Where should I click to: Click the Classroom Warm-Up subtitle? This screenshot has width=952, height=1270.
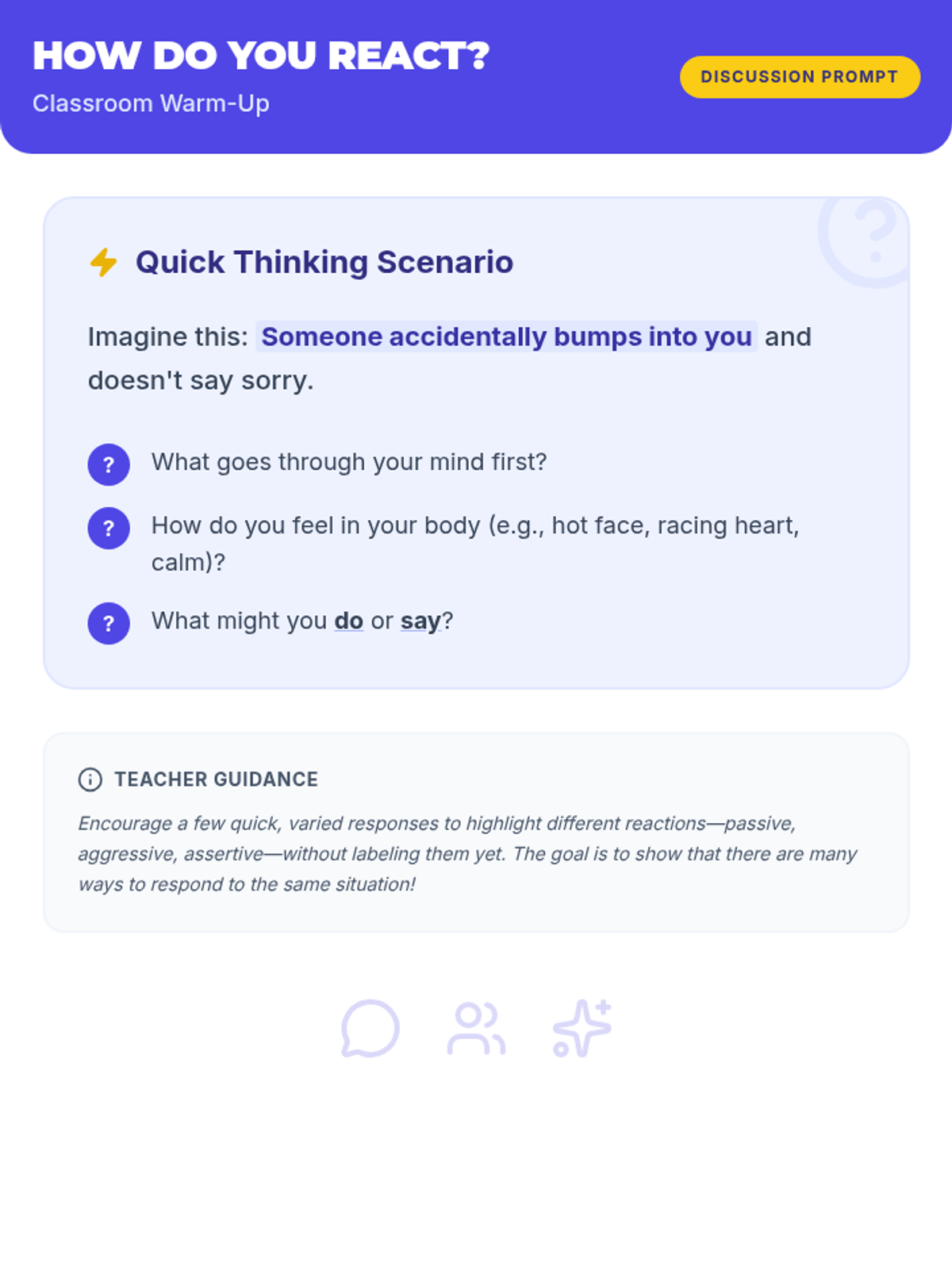tap(151, 103)
